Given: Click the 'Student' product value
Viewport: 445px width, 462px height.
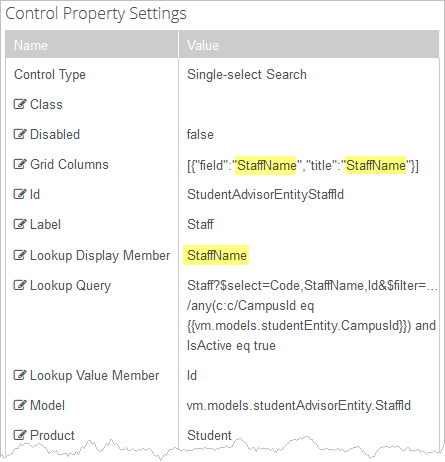Looking at the screenshot, I should (x=209, y=436).
